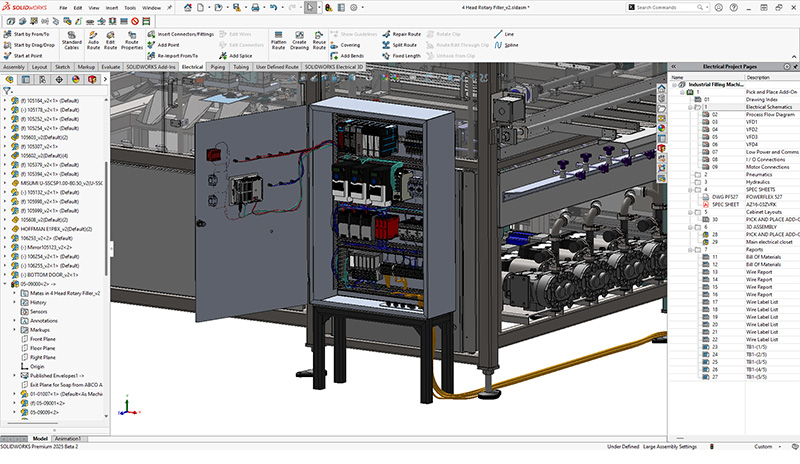This screenshot has width=800, height=464.
Task: Click the red no-entry icon in the quick toolbar
Action: [135, 21]
